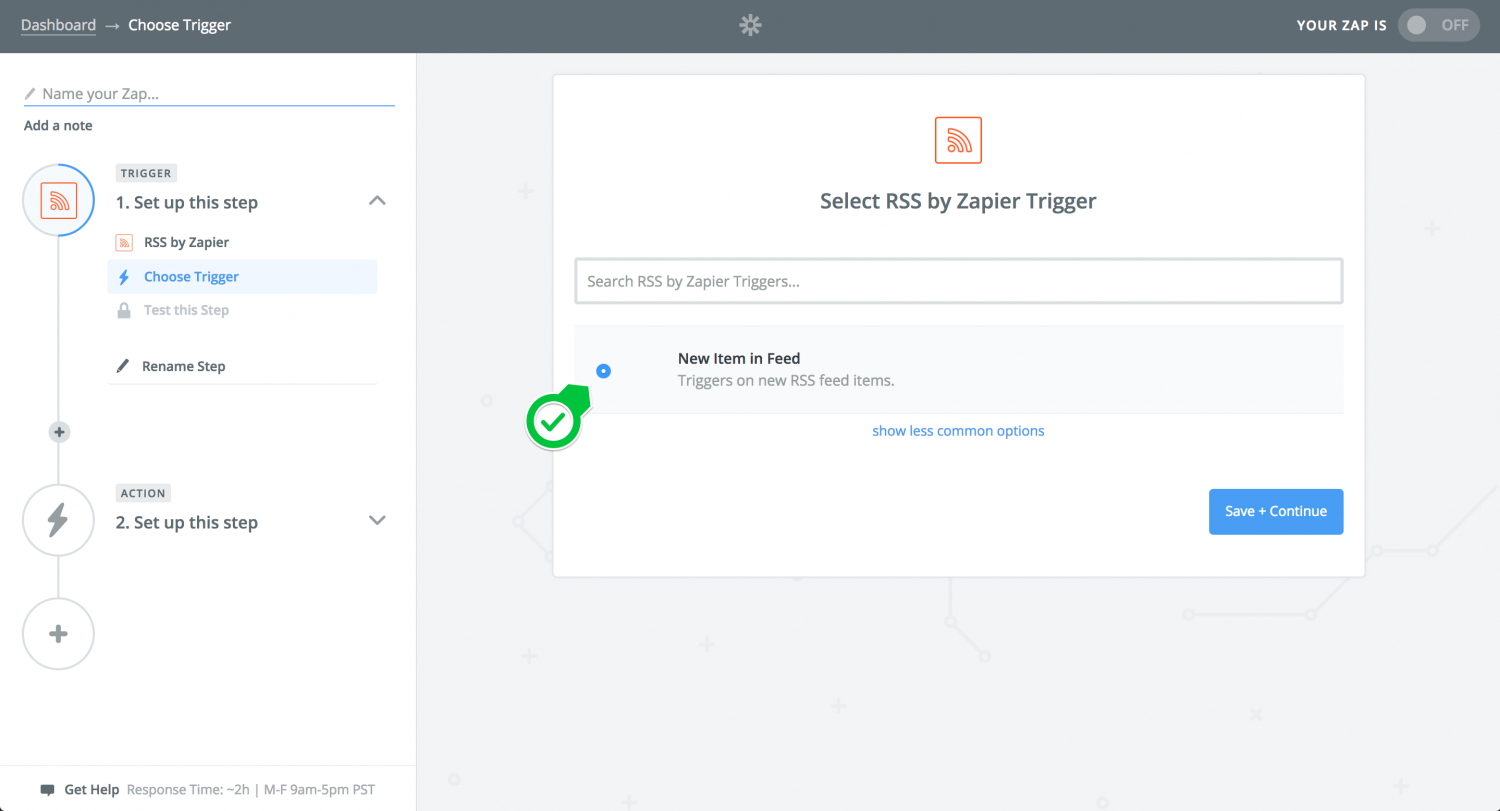
Task: Click Add a note
Action: [x=58, y=125]
